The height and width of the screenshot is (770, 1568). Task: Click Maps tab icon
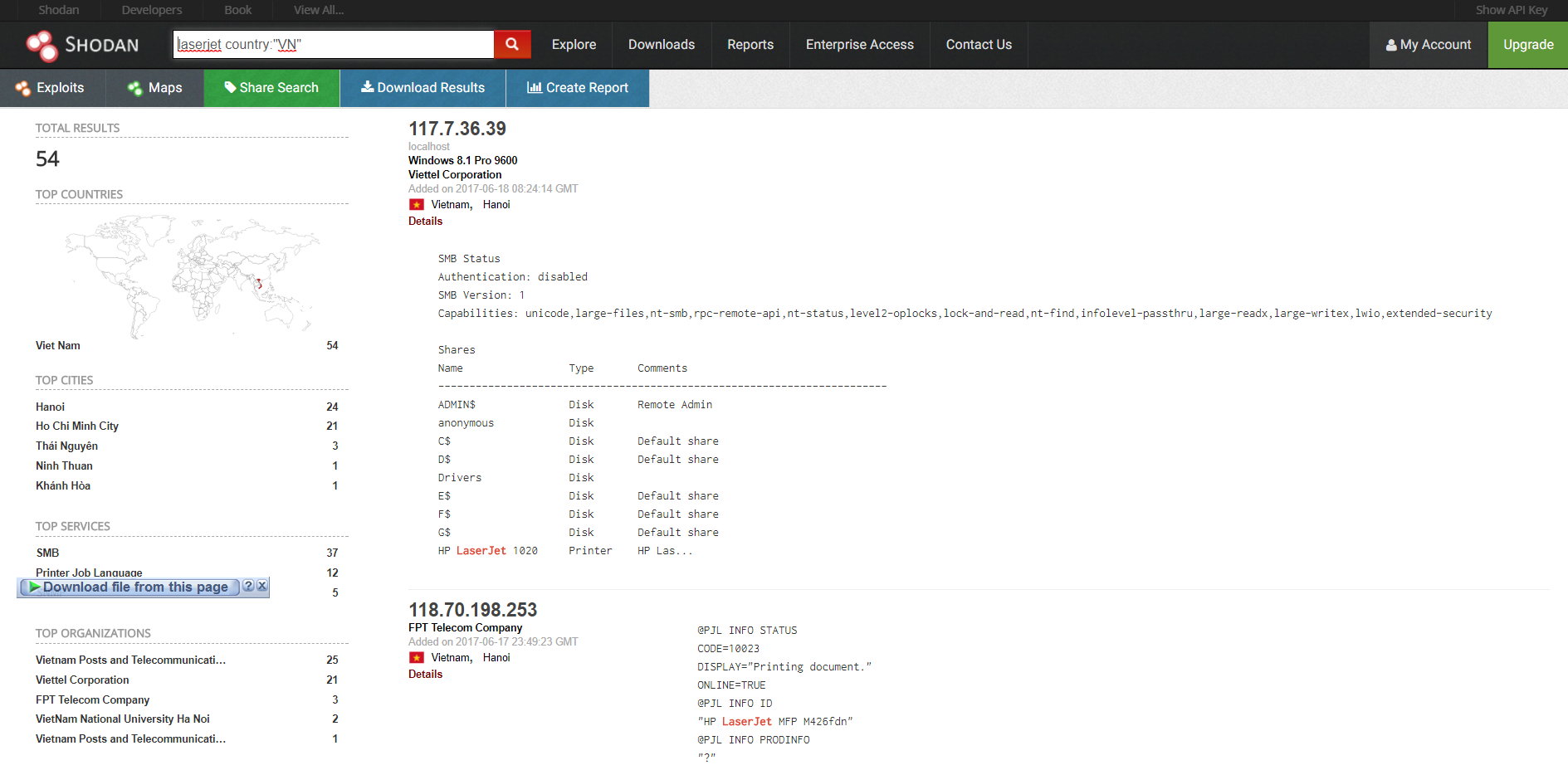coord(134,88)
